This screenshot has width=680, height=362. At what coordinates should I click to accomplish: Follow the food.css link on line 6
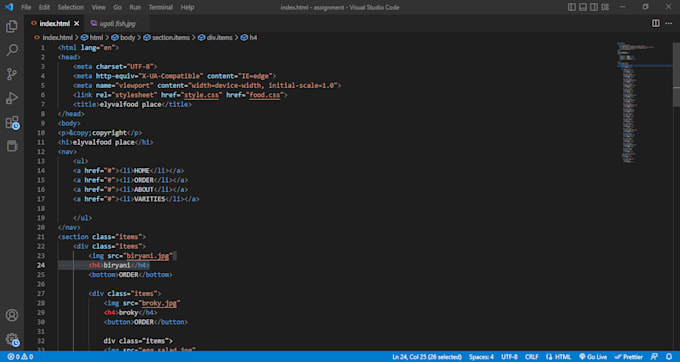pyautogui.click(x=265, y=95)
